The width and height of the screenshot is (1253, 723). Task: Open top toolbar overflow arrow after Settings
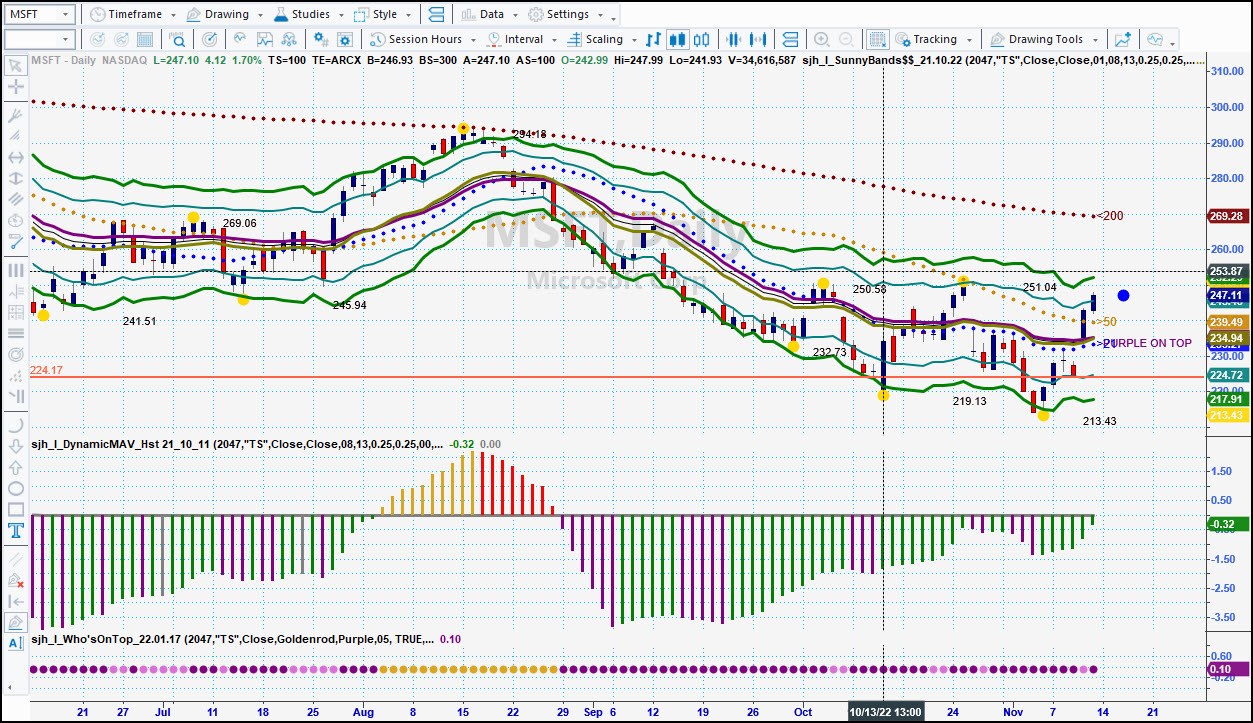point(613,18)
